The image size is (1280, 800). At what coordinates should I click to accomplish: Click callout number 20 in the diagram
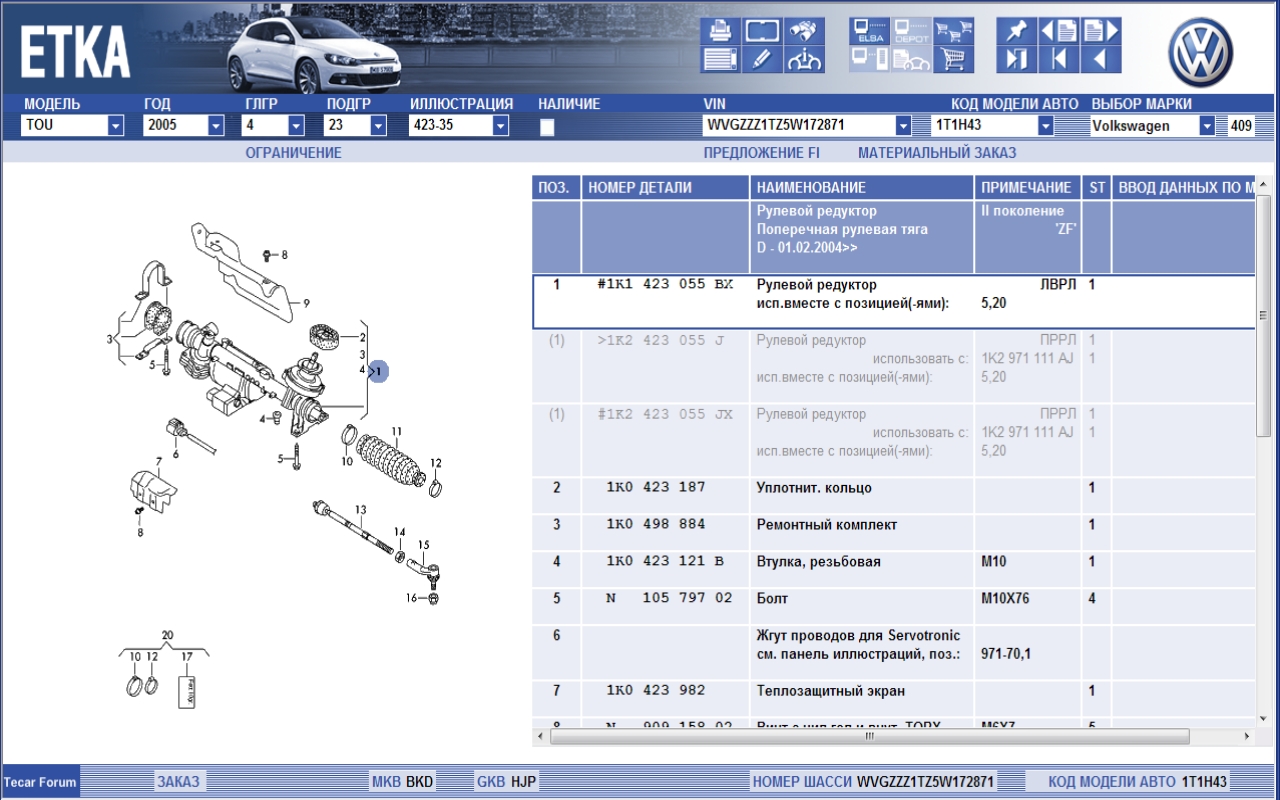(x=167, y=636)
